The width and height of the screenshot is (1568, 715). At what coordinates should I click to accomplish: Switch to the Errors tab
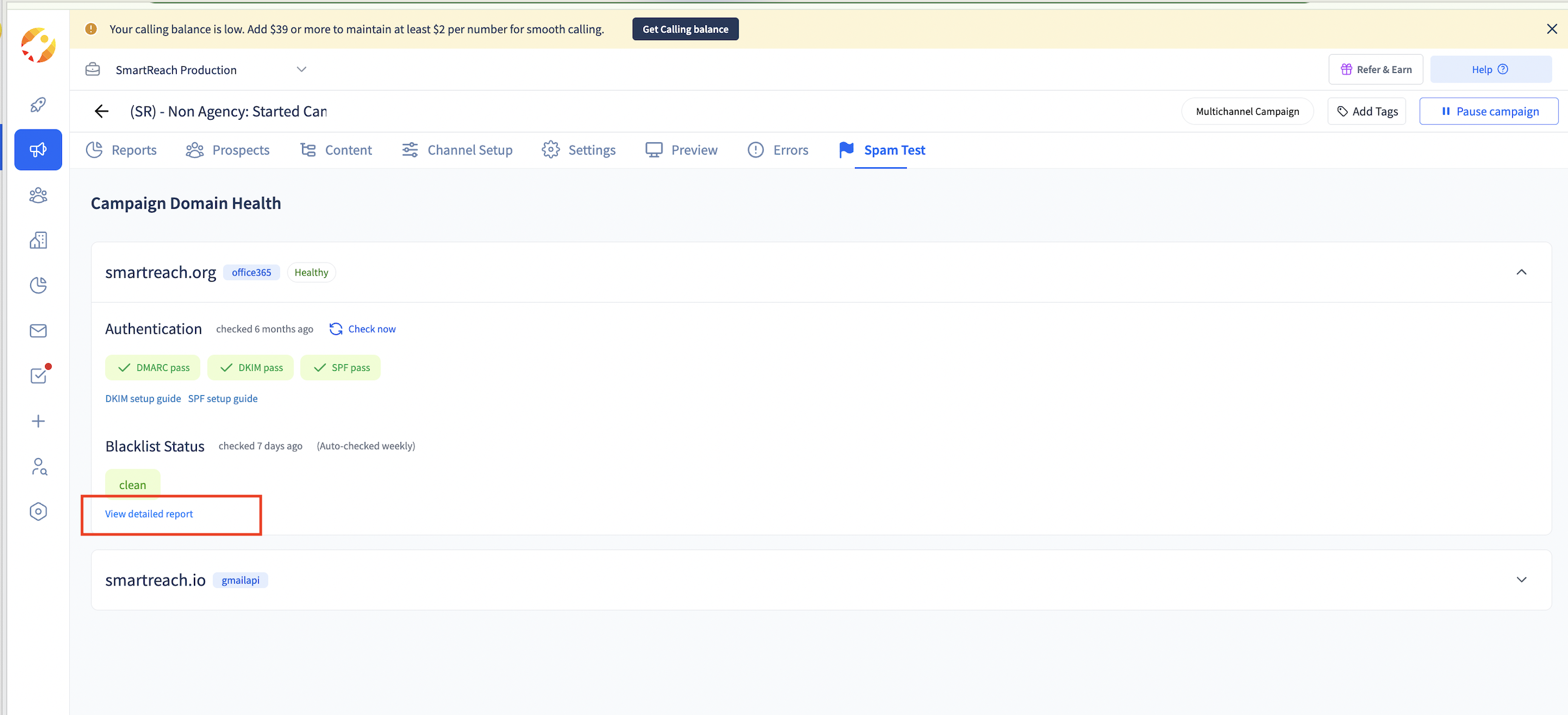click(778, 150)
